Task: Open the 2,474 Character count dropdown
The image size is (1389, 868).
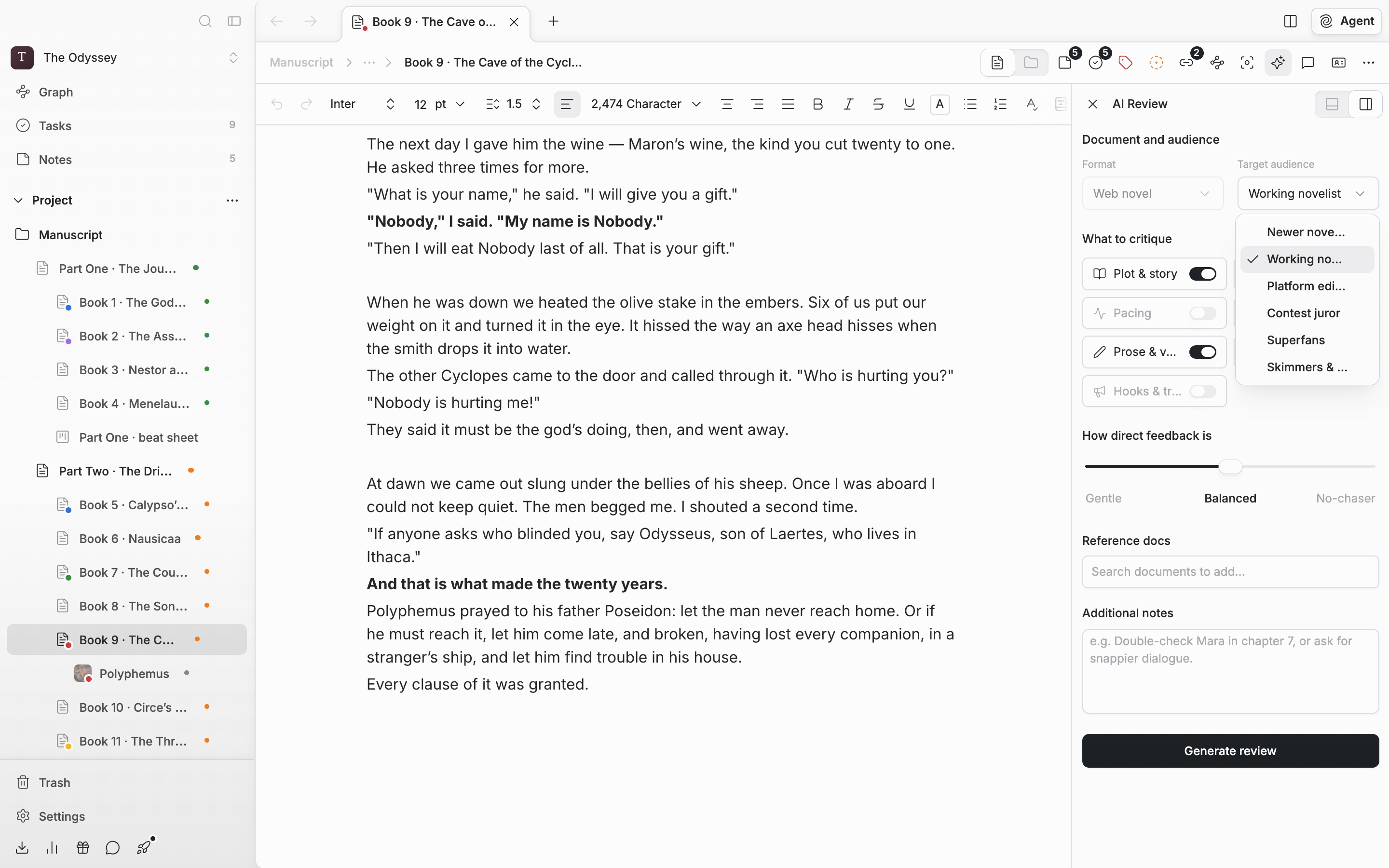Action: click(x=646, y=104)
